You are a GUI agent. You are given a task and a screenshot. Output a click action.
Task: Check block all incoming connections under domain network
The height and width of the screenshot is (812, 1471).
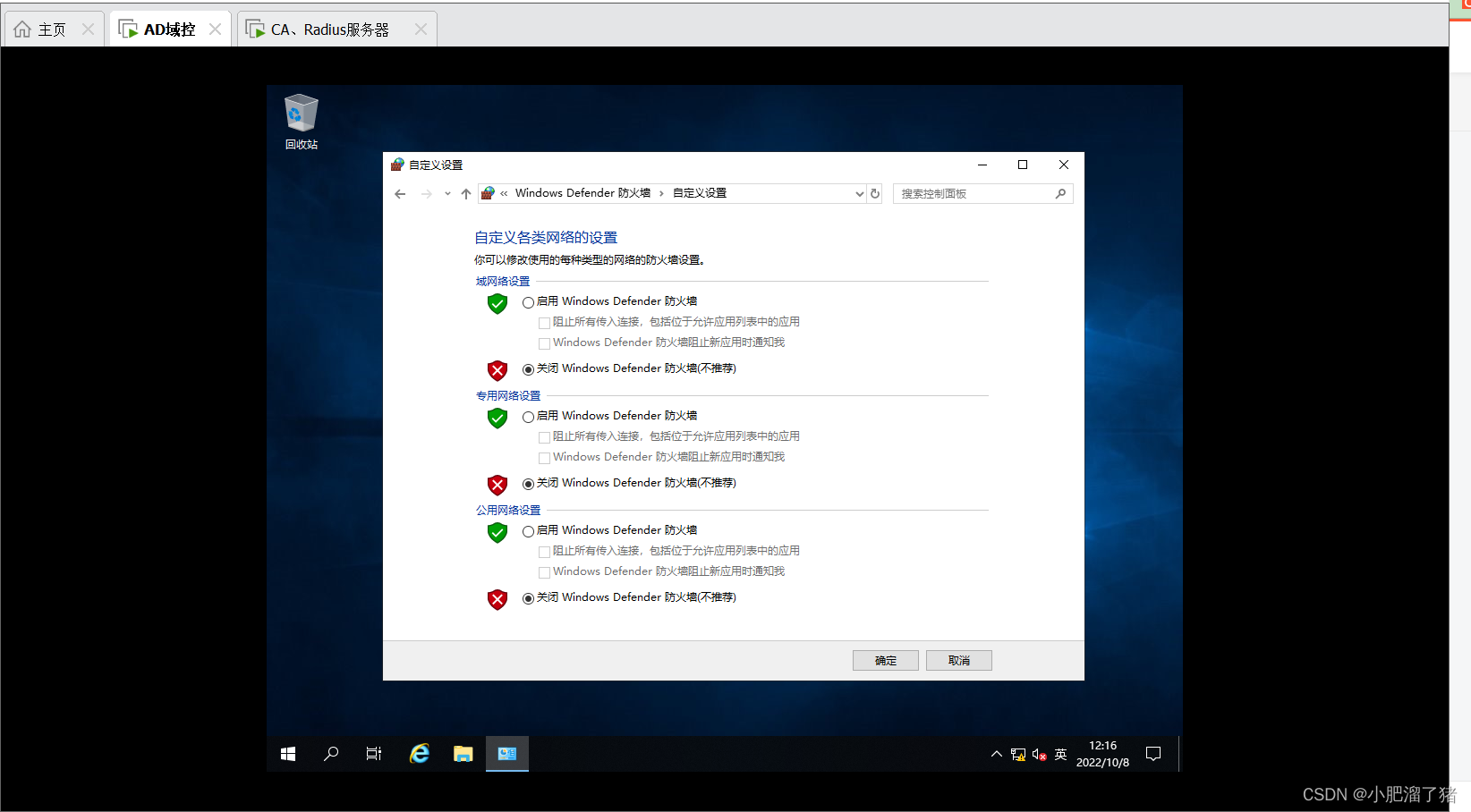pyautogui.click(x=544, y=323)
